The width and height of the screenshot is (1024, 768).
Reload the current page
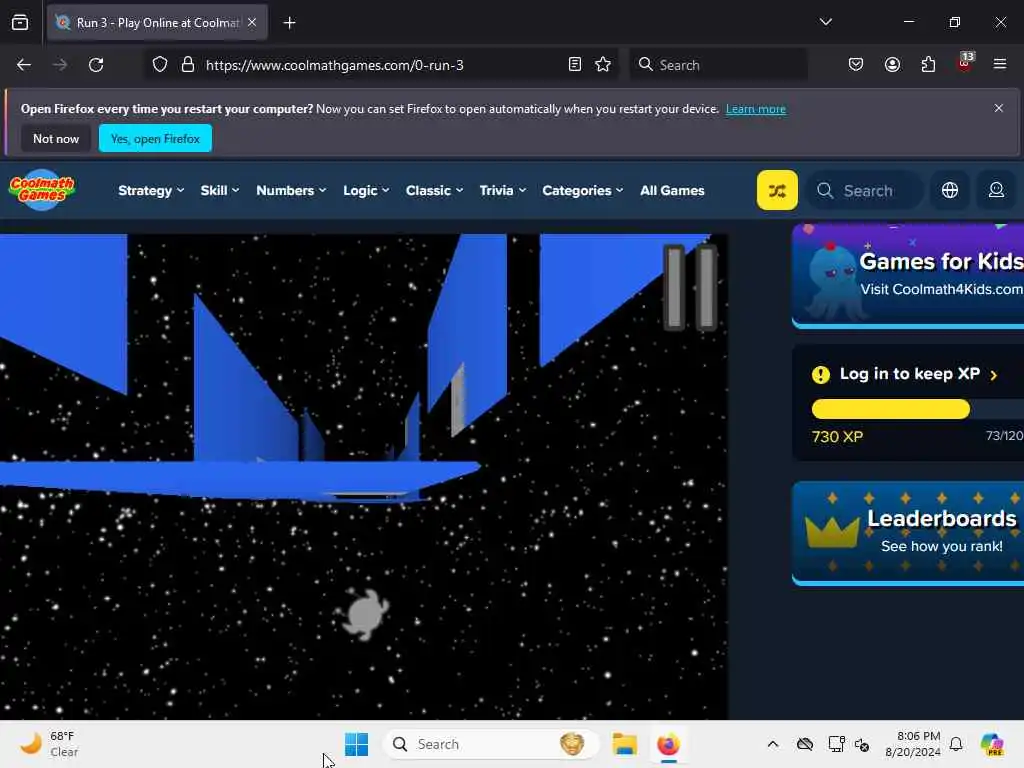[x=96, y=65]
